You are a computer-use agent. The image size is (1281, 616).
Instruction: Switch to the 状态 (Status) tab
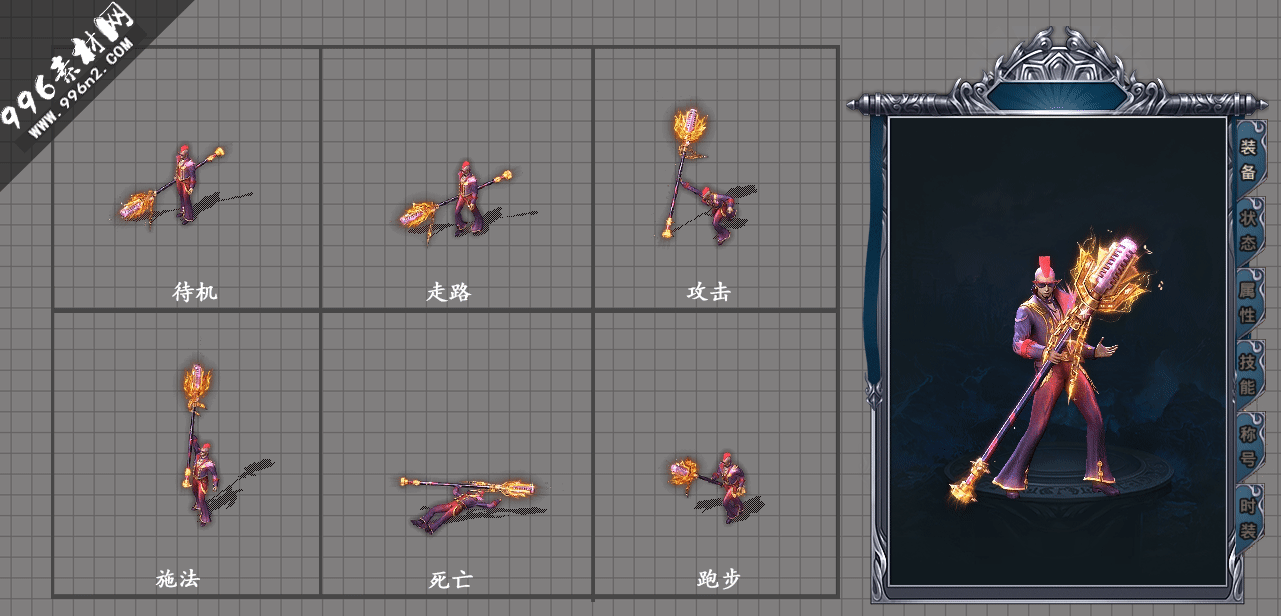(x=1248, y=230)
